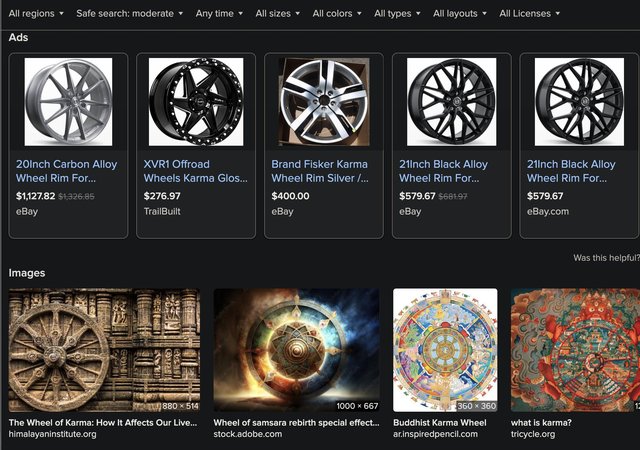Open Safe search: moderate dropdown
640x450 pixels.
coord(129,13)
